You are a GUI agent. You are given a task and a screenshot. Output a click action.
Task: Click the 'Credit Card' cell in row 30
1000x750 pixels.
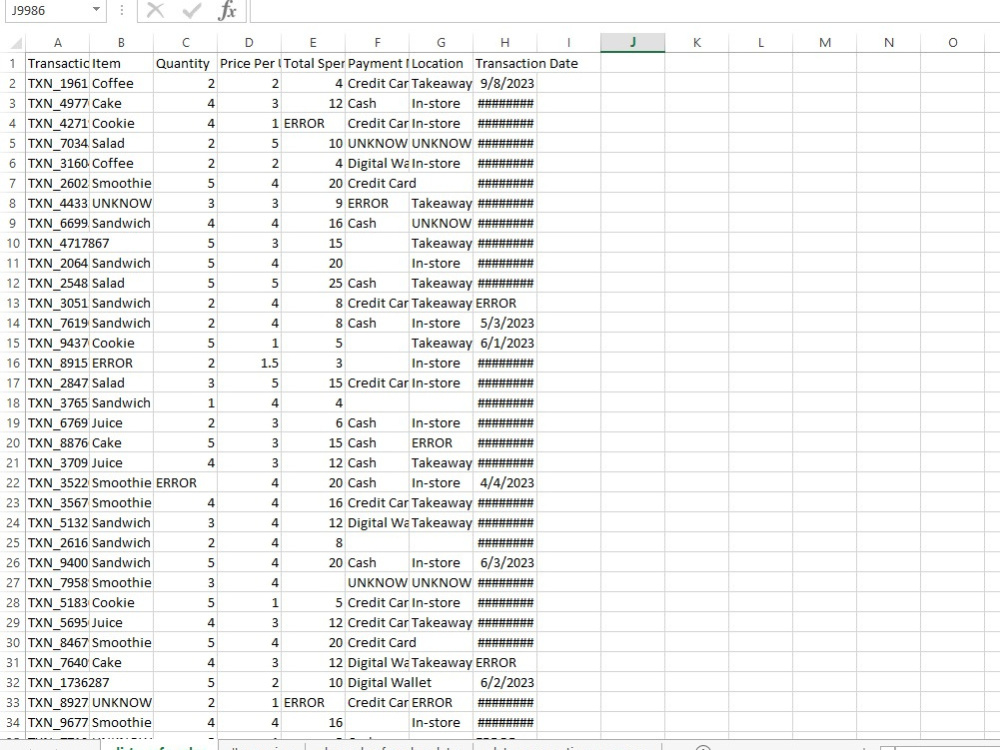pos(381,642)
